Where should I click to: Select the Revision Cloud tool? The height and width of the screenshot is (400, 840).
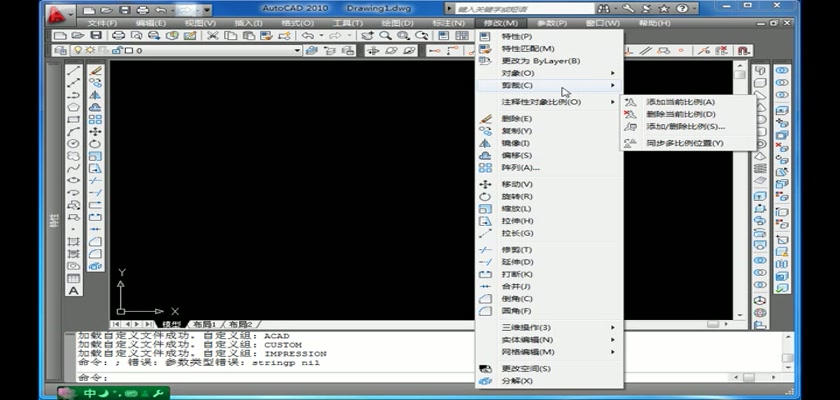click(73, 156)
